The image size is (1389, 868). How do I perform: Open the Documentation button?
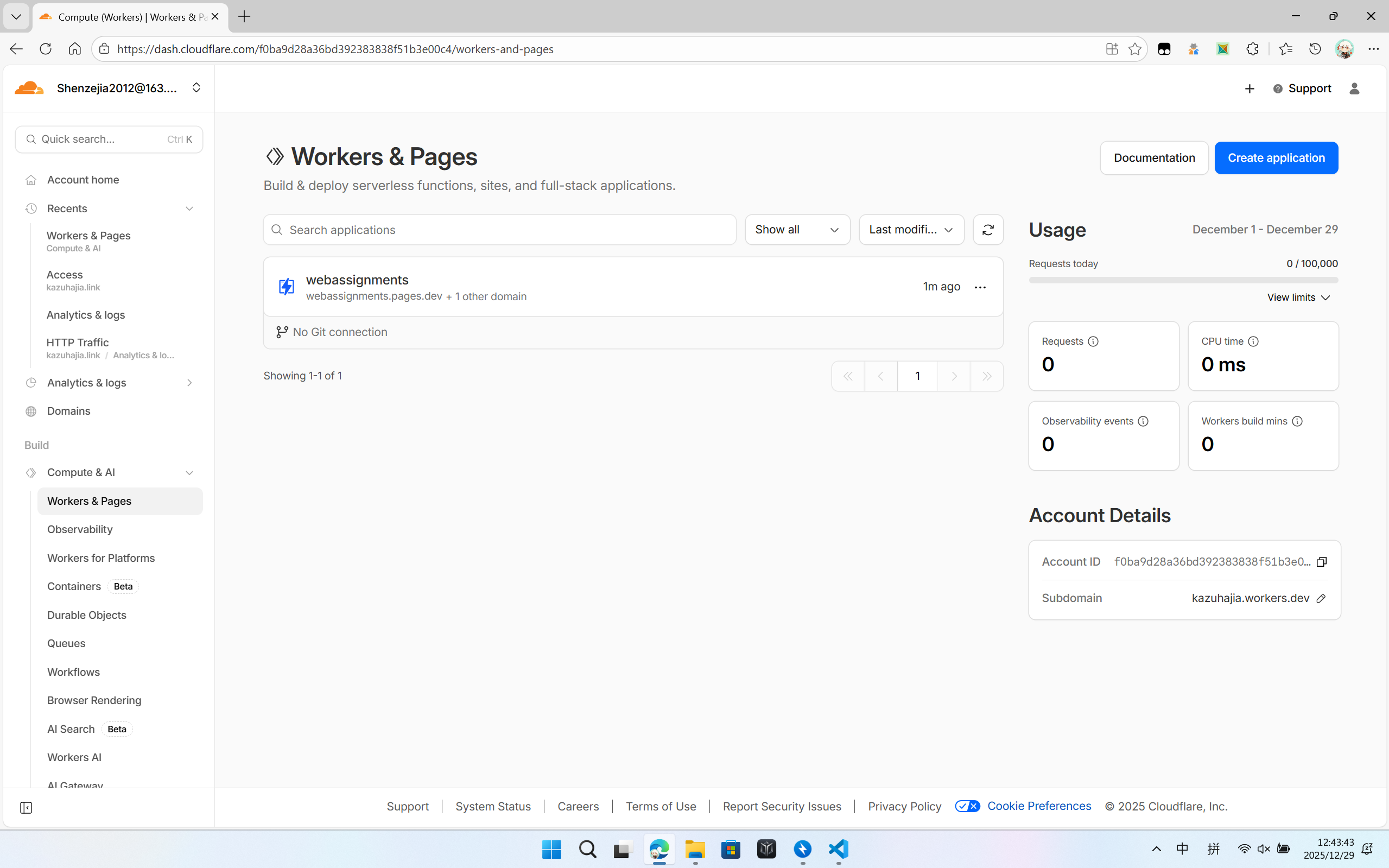[x=1153, y=158]
